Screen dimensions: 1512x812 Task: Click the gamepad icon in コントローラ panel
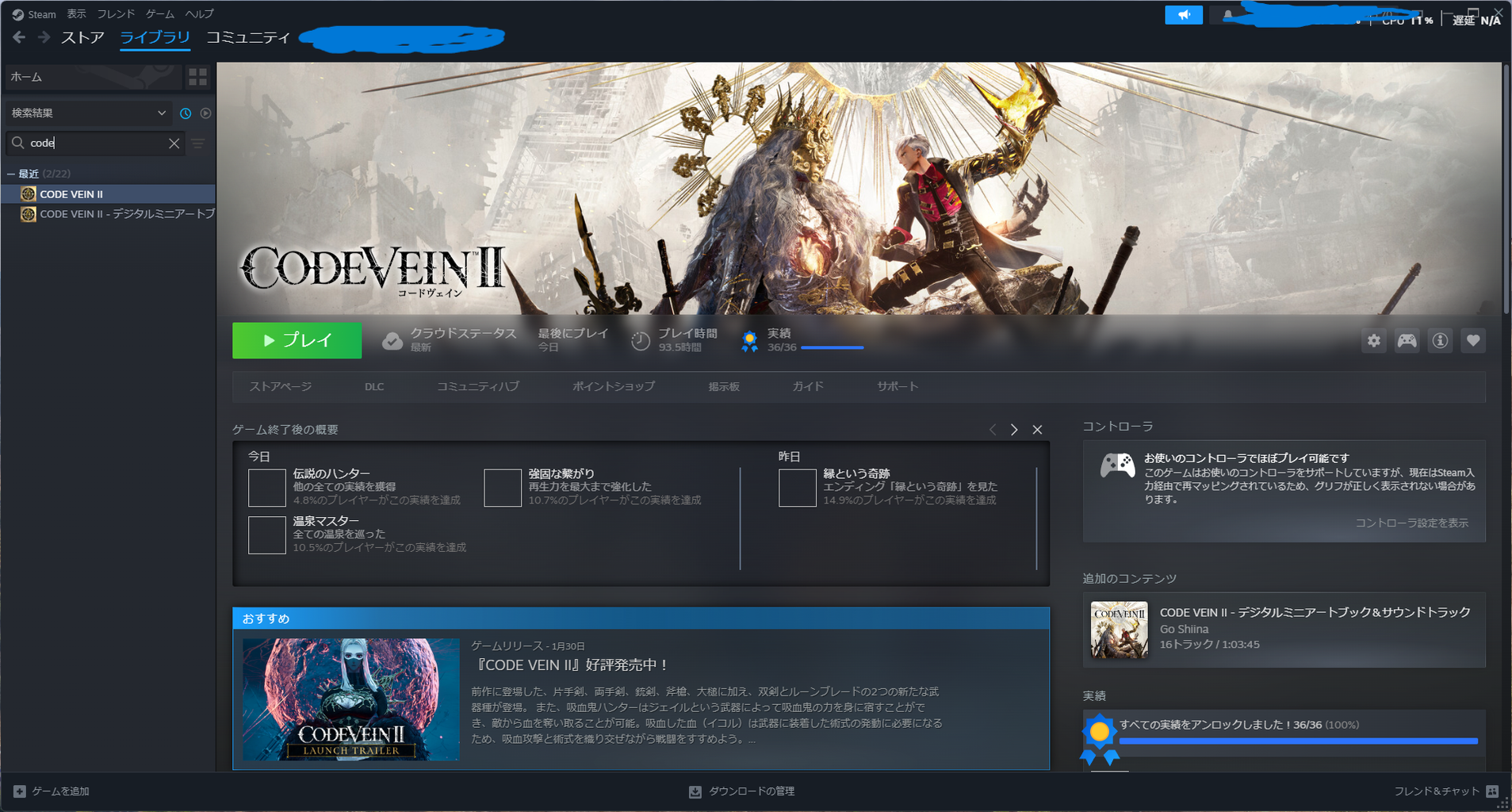point(1117,465)
